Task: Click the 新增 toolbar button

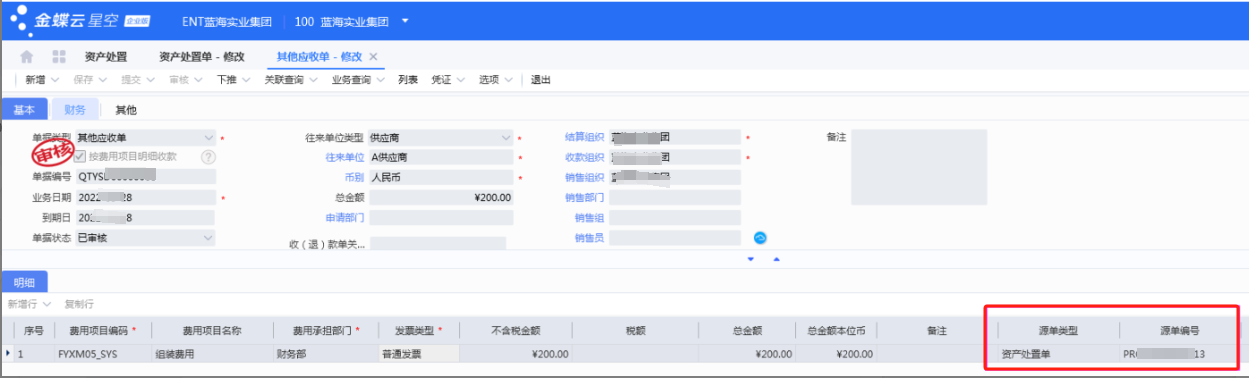Action: click(x=35, y=80)
